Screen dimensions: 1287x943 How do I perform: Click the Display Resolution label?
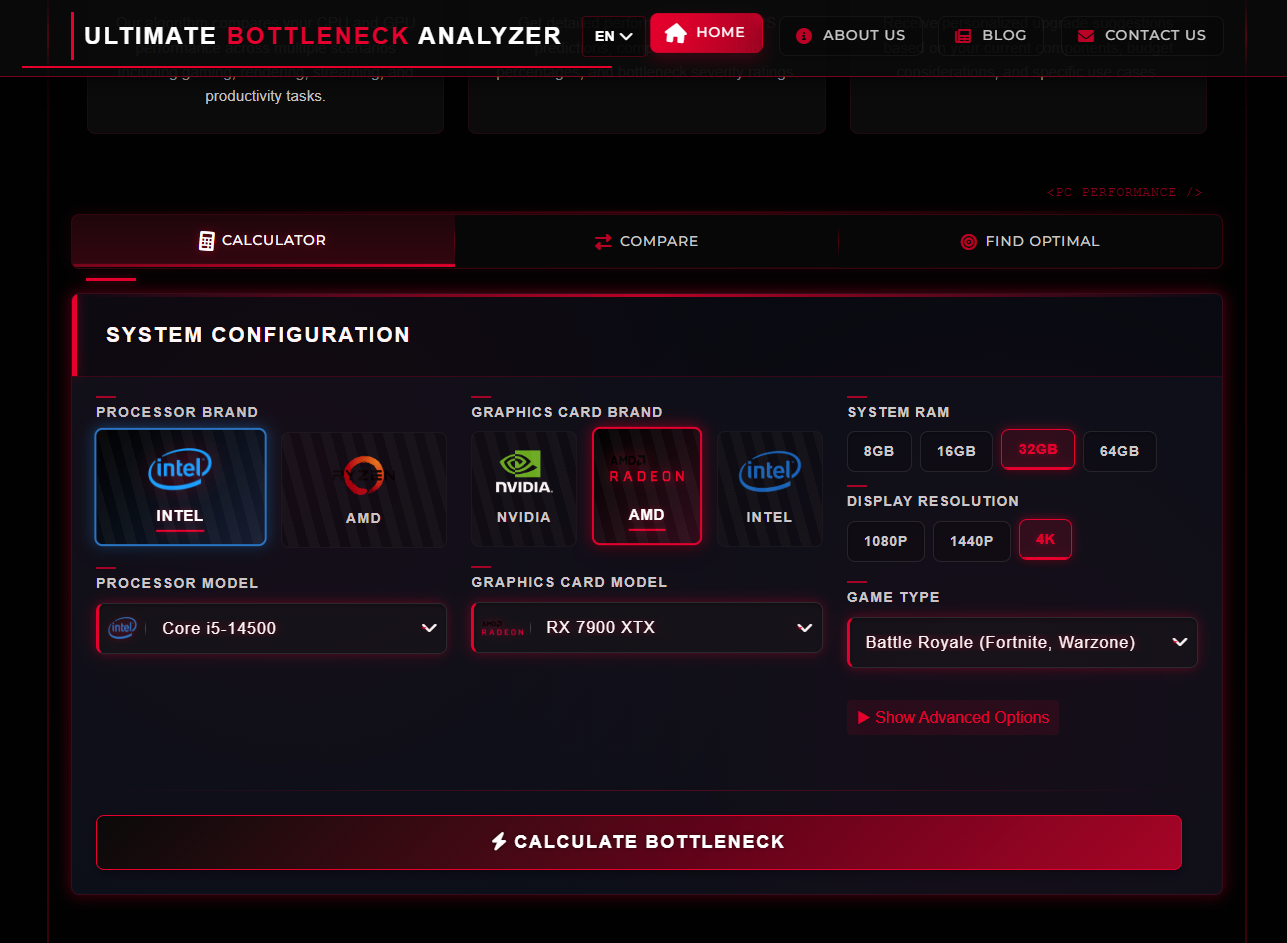[x=933, y=501]
